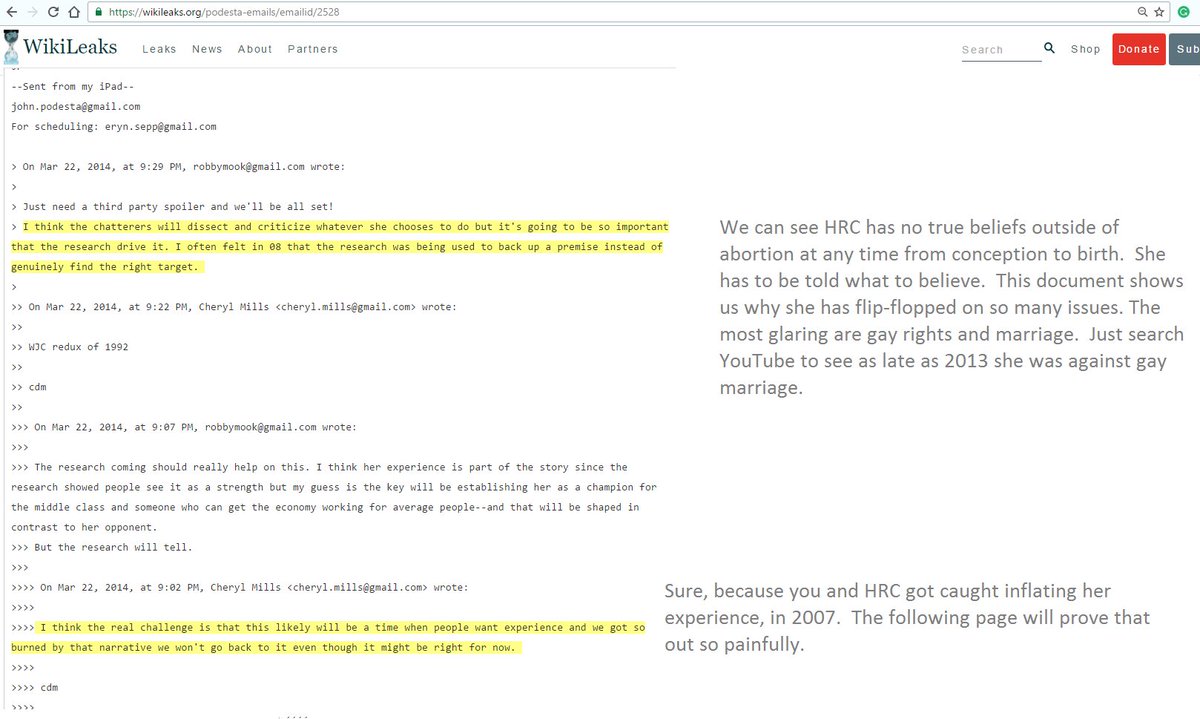Open the green Grammarly extension icon
The image size is (1200, 719).
pyautogui.click(x=1184, y=11)
